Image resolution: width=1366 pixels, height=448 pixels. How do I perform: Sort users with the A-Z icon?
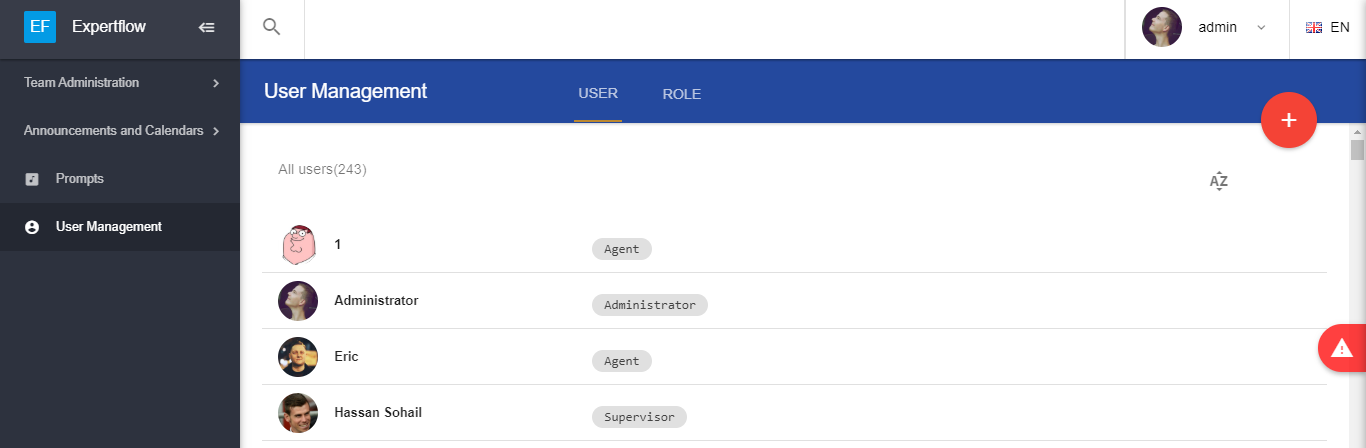(1218, 181)
